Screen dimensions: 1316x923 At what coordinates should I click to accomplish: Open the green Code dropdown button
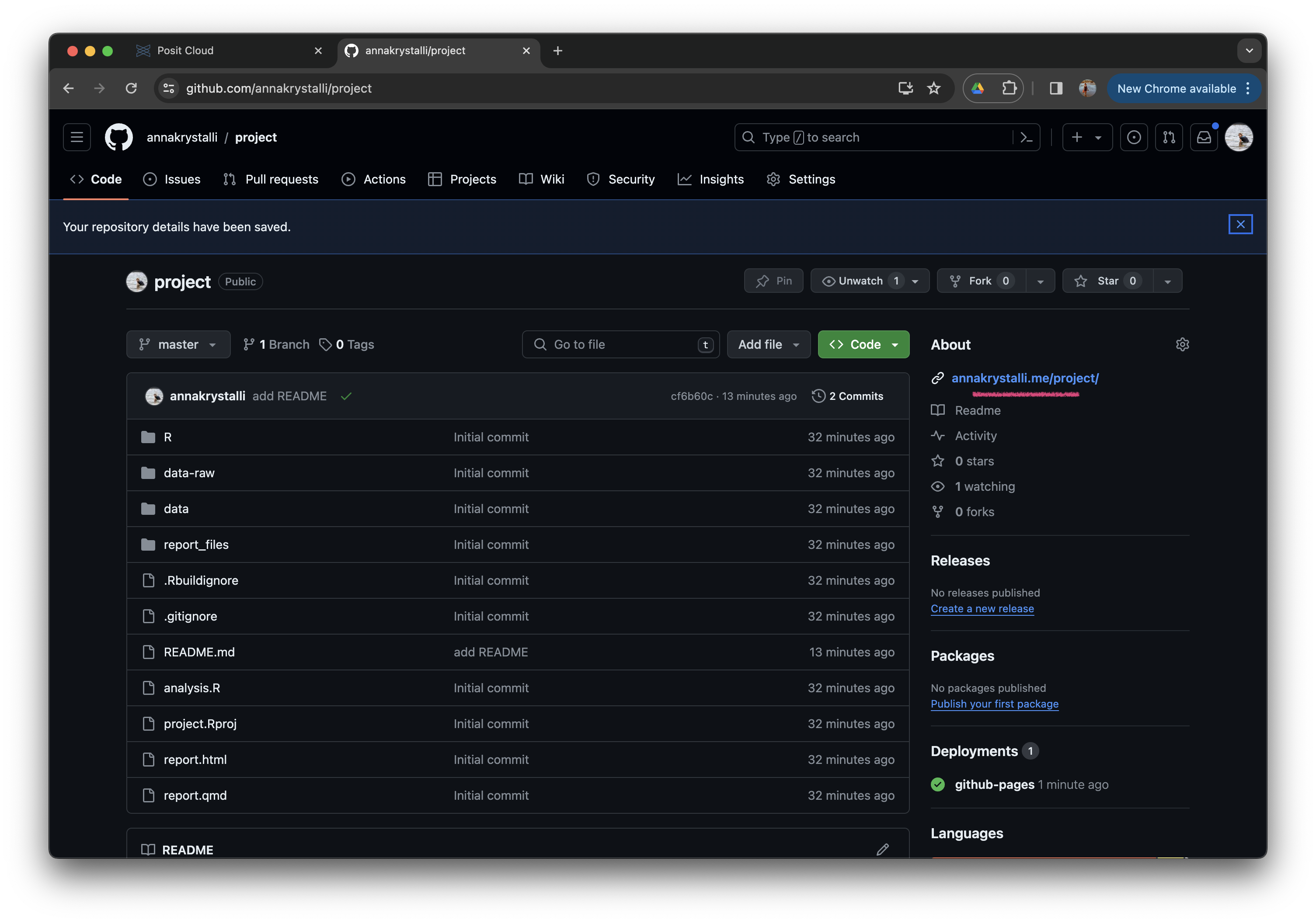(x=863, y=344)
